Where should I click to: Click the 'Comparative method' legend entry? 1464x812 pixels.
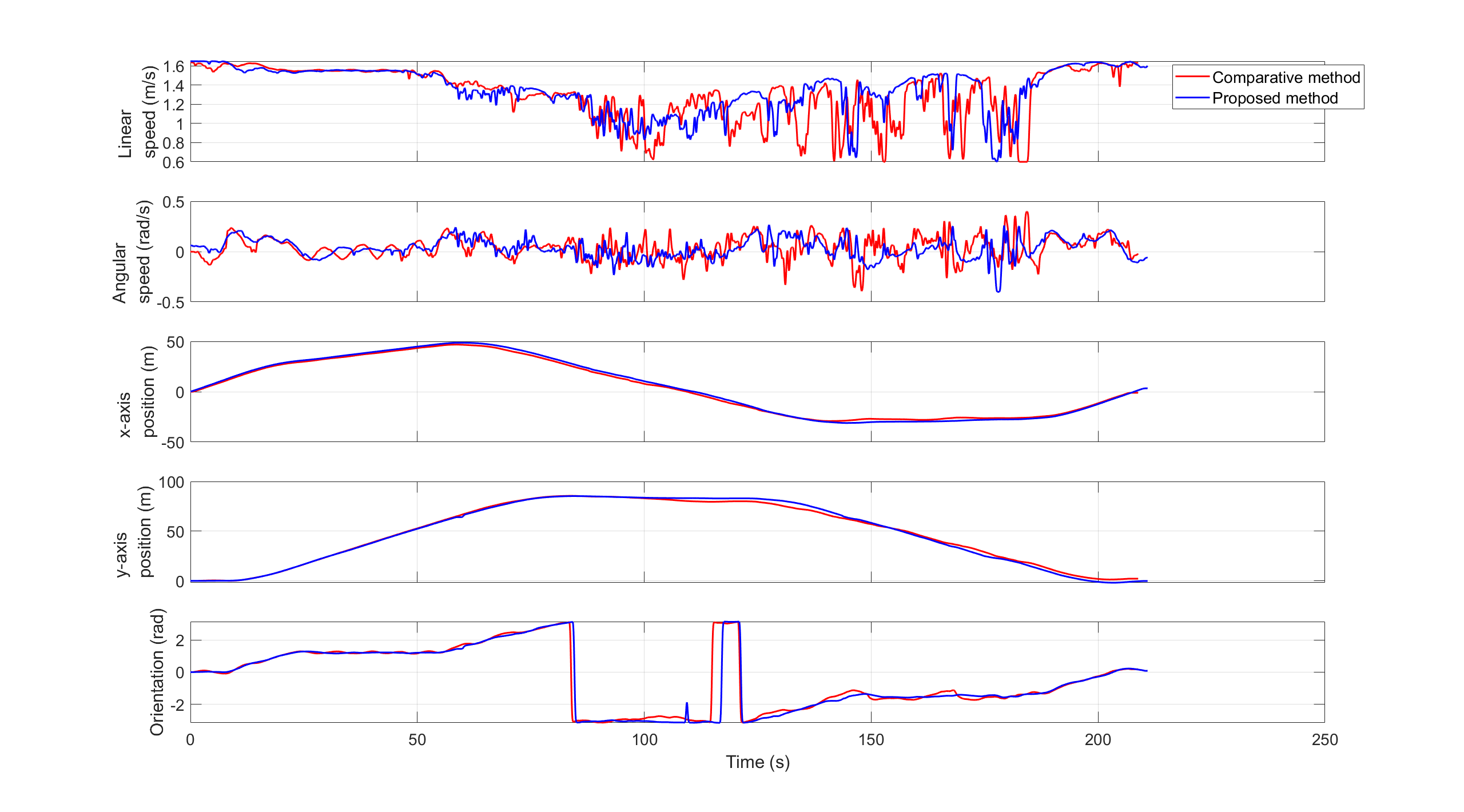coord(1286,77)
